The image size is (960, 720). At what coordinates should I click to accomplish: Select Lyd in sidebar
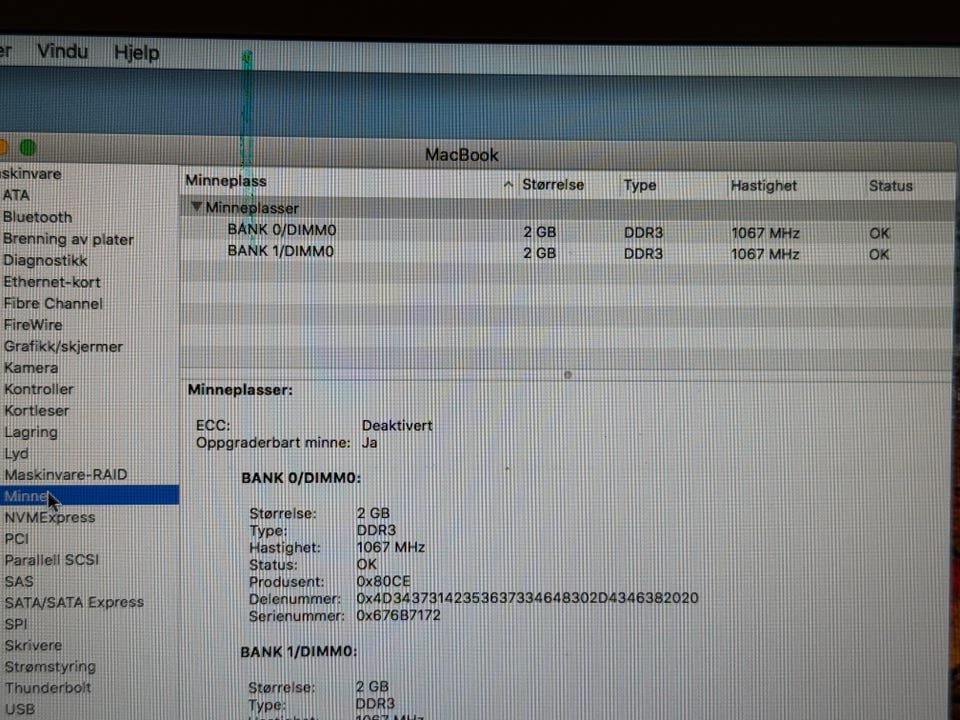(x=17, y=454)
